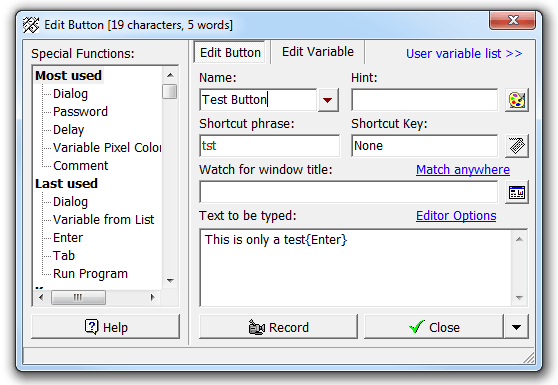Click the Special Functions vertical scrollbar thumb
The image size is (558, 385).
[169, 91]
